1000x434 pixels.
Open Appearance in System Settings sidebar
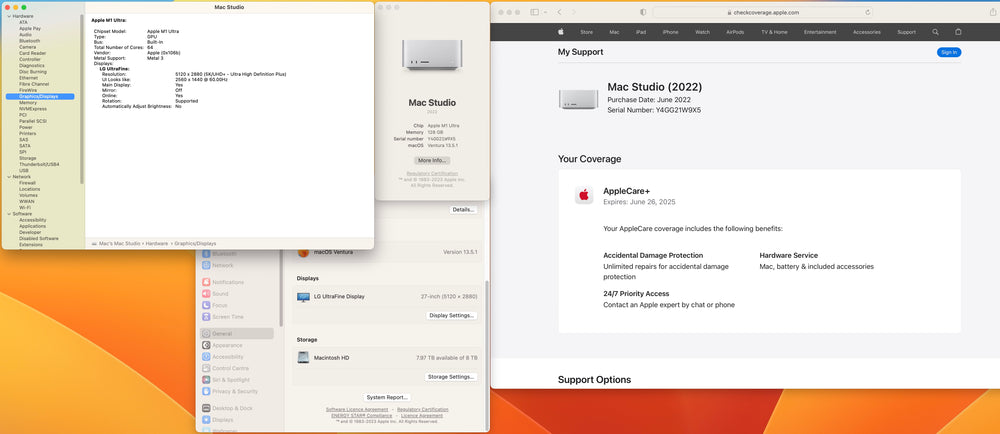click(223, 345)
